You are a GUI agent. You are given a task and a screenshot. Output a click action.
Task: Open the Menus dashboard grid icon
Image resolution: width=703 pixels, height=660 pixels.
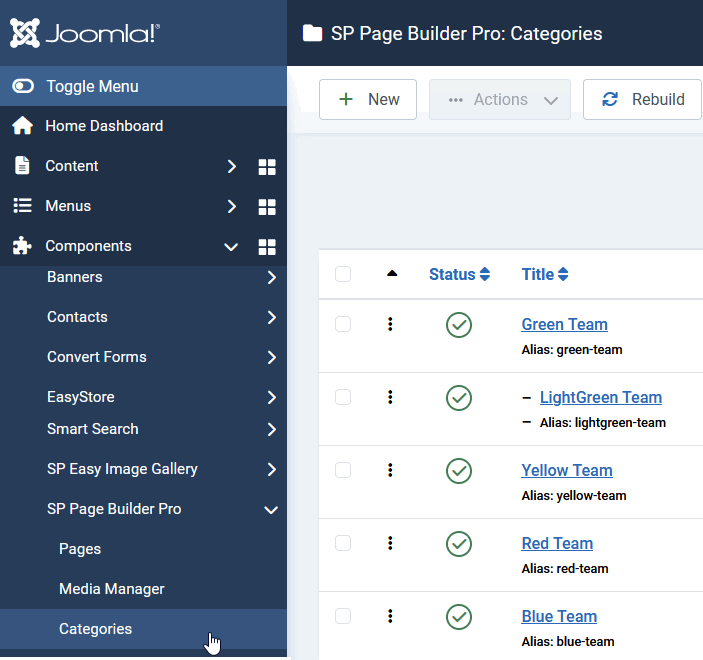tap(267, 207)
